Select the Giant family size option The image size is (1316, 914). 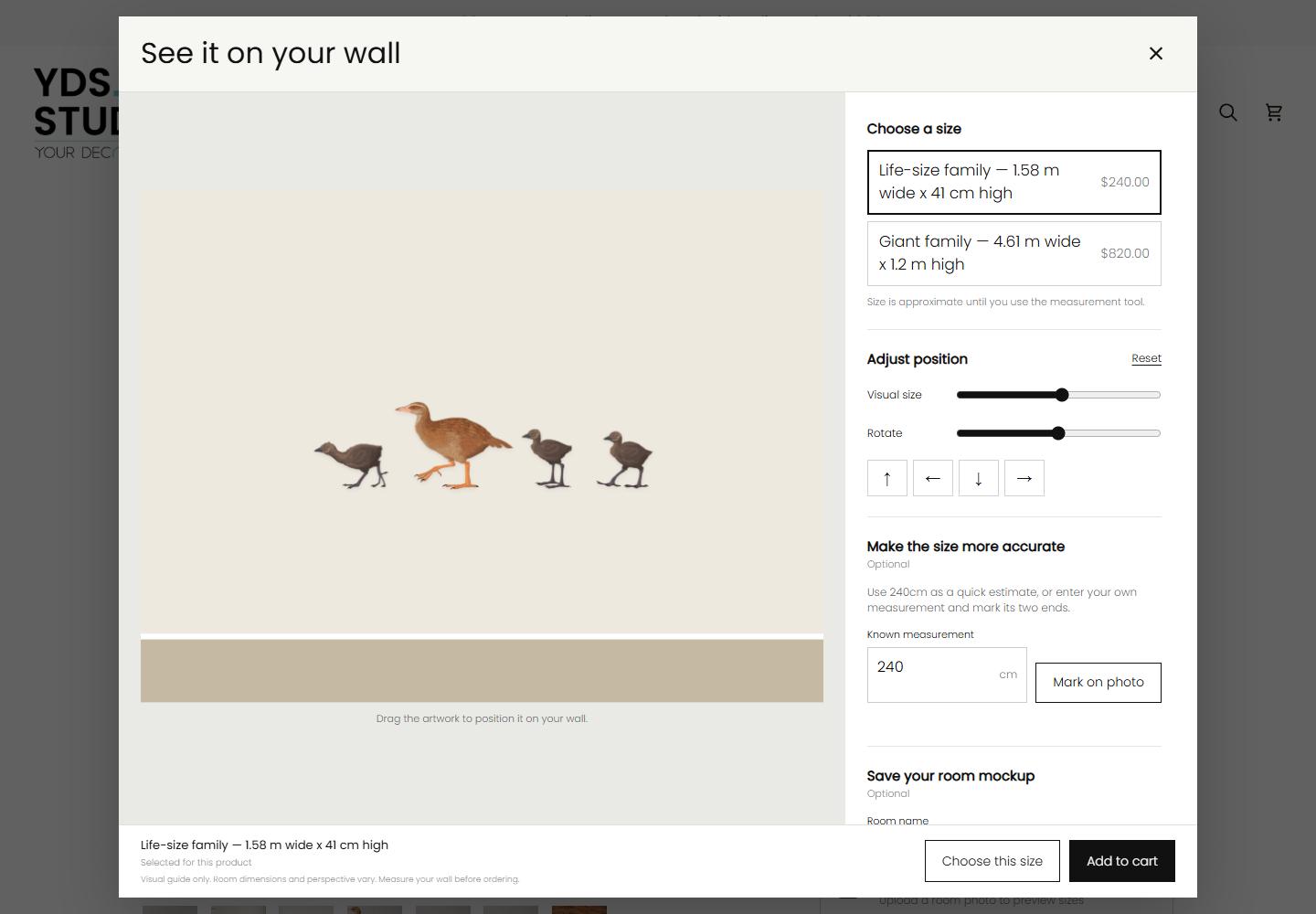(x=1014, y=253)
